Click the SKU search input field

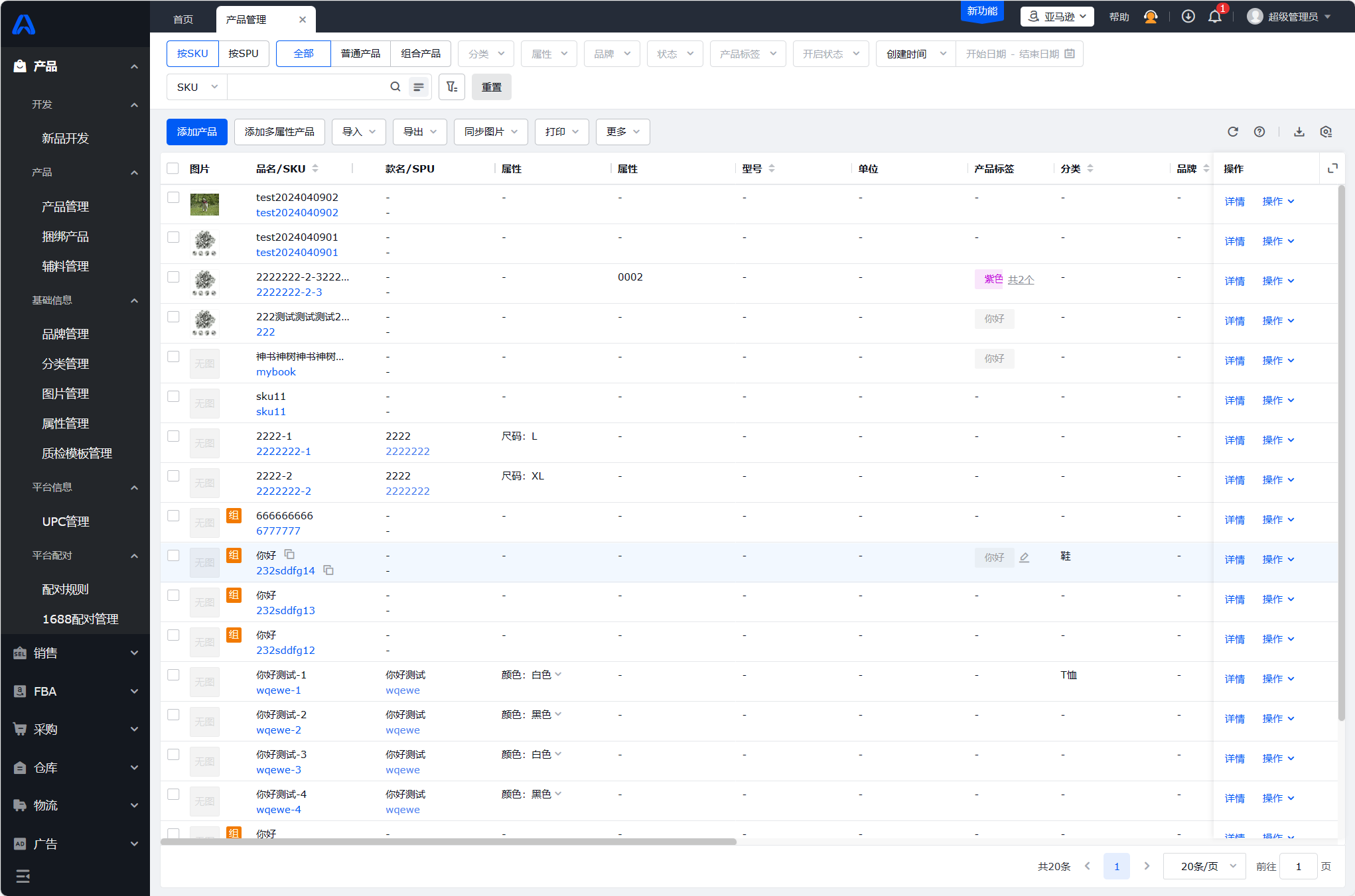[x=307, y=87]
